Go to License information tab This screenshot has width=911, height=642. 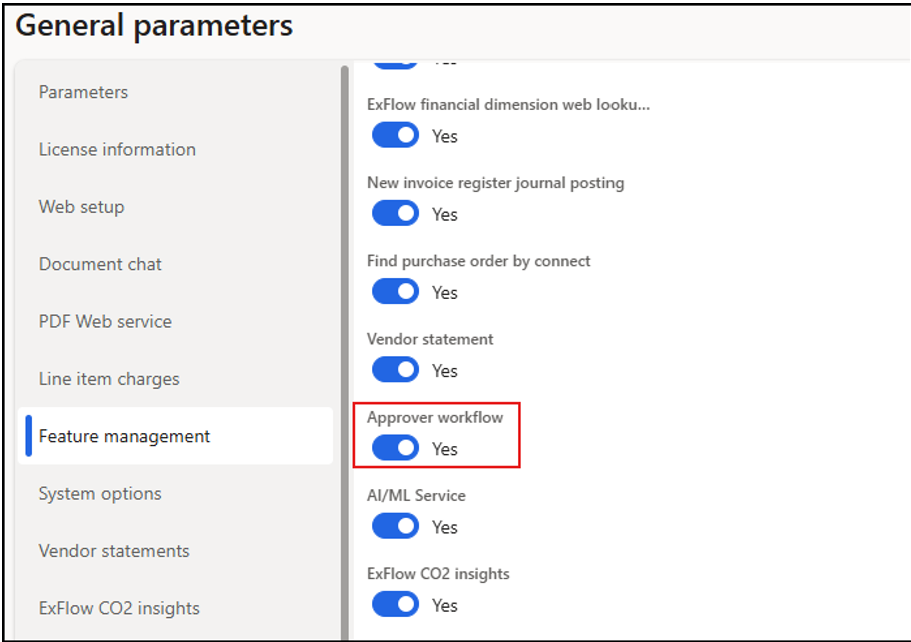click(117, 149)
